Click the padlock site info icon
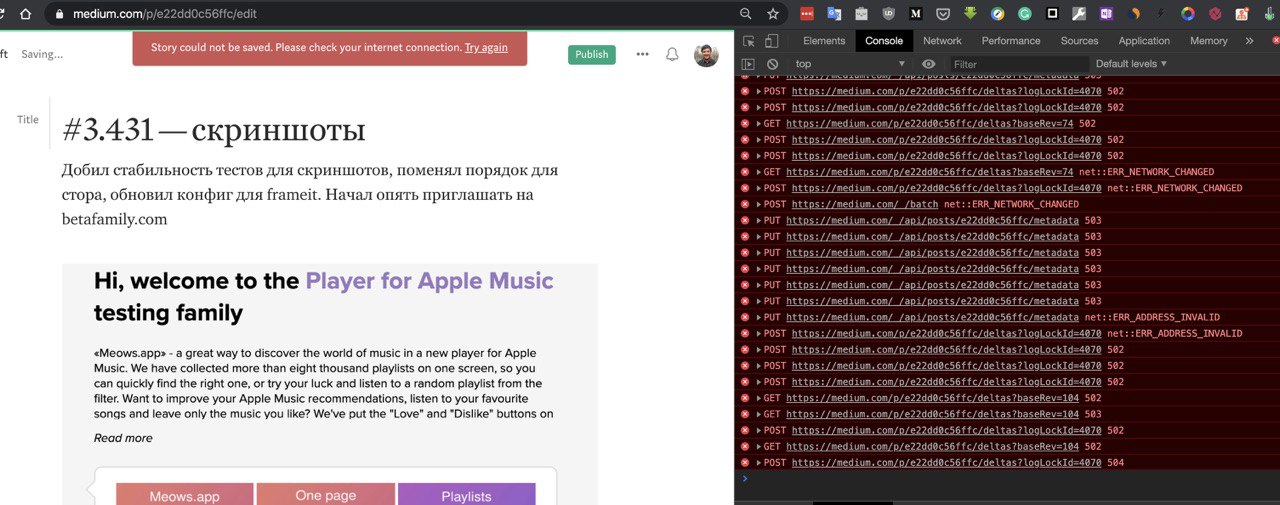The width and height of the screenshot is (1280, 505). tap(59, 15)
